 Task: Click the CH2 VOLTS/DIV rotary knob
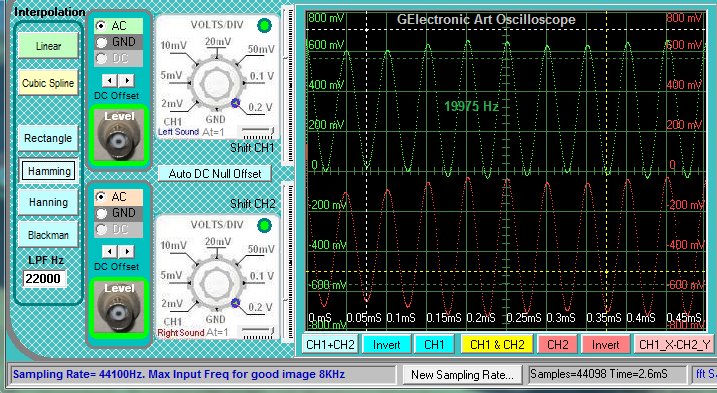point(215,282)
